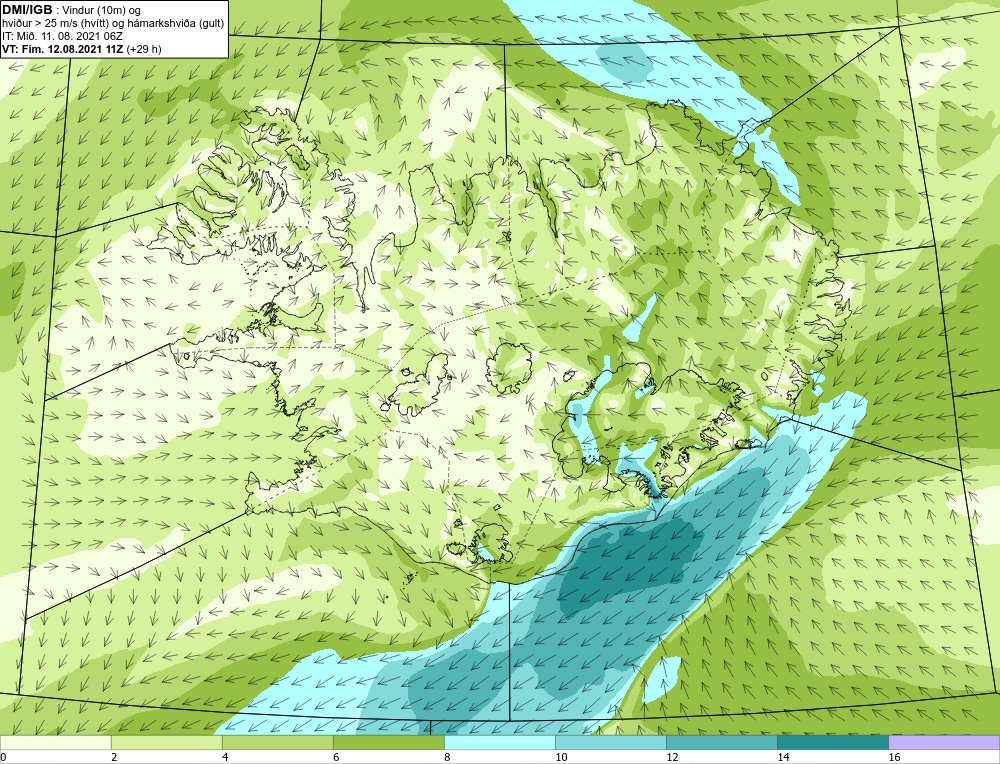The height and width of the screenshot is (764, 1000).
Task: Click the legend label "4"
Action: tap(225, 757)
